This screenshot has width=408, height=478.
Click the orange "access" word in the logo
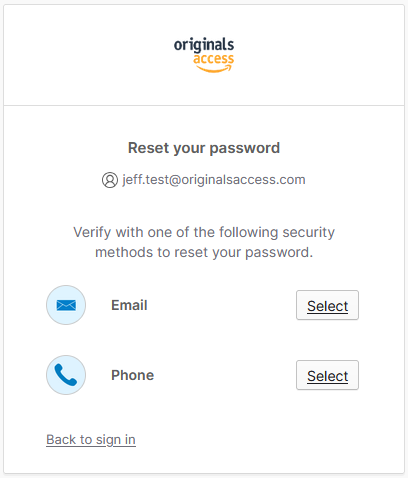point(214,58)
